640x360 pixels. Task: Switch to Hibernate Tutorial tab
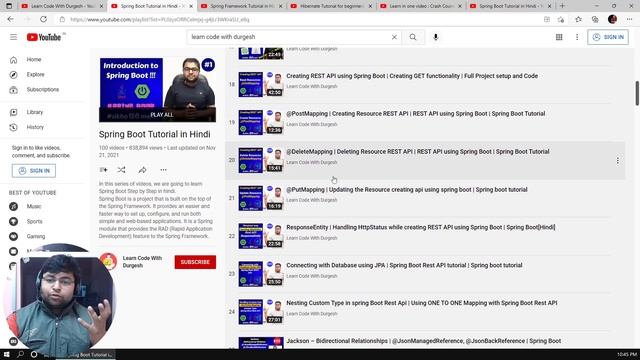tap(331, 6)
